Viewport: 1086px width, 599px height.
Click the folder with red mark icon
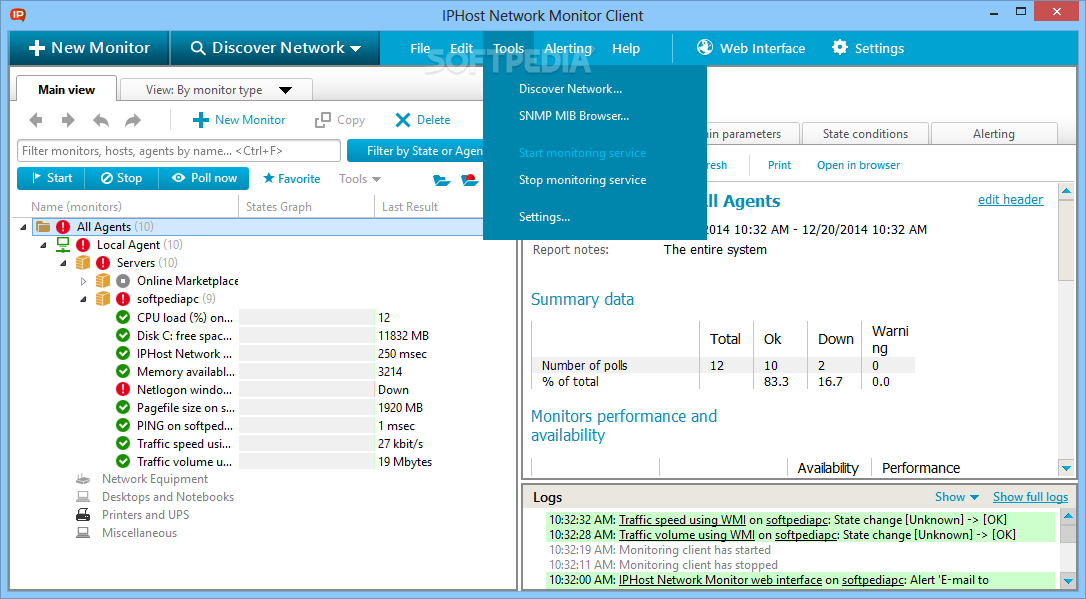[470, 180]
